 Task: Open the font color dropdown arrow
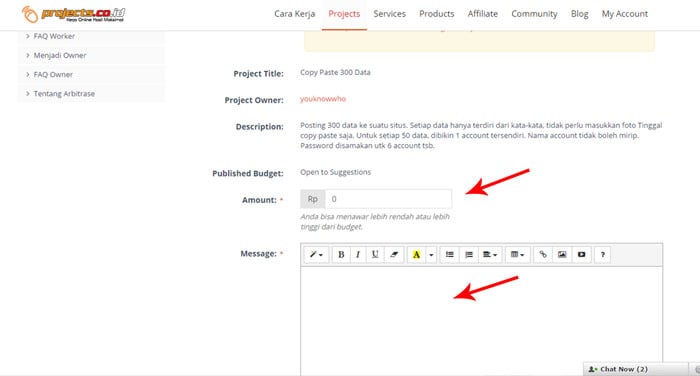(x=431, y=255)
